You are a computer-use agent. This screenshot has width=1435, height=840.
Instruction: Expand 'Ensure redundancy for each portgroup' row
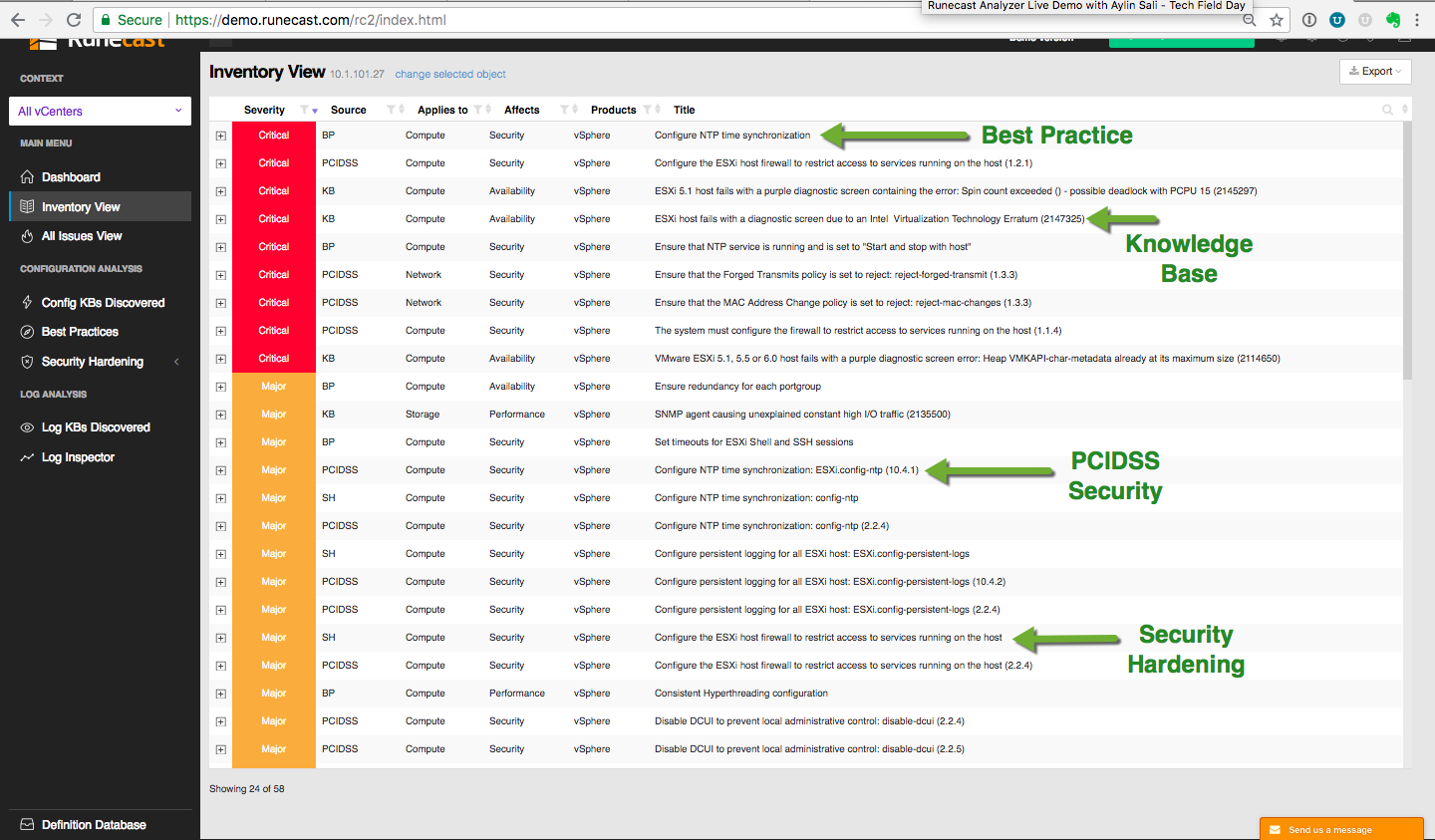tap(221, 387)
